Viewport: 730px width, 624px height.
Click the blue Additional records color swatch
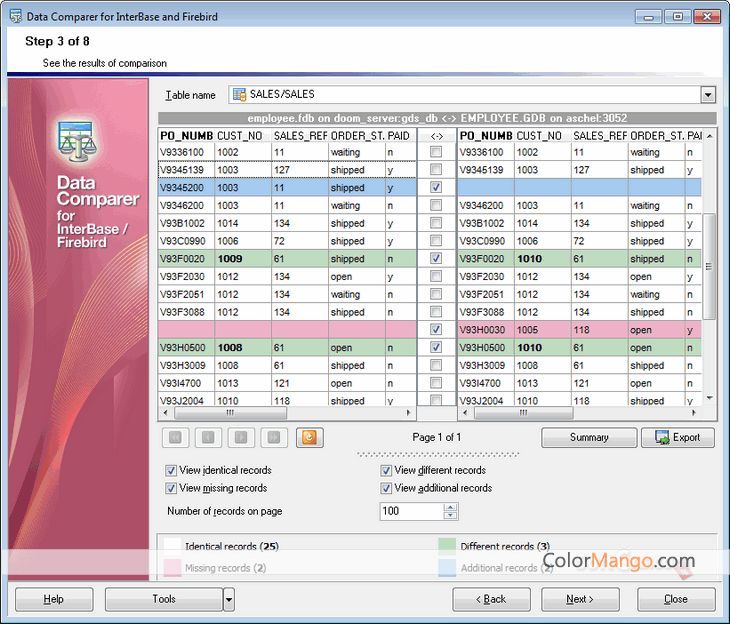click(x=447, y=568)
